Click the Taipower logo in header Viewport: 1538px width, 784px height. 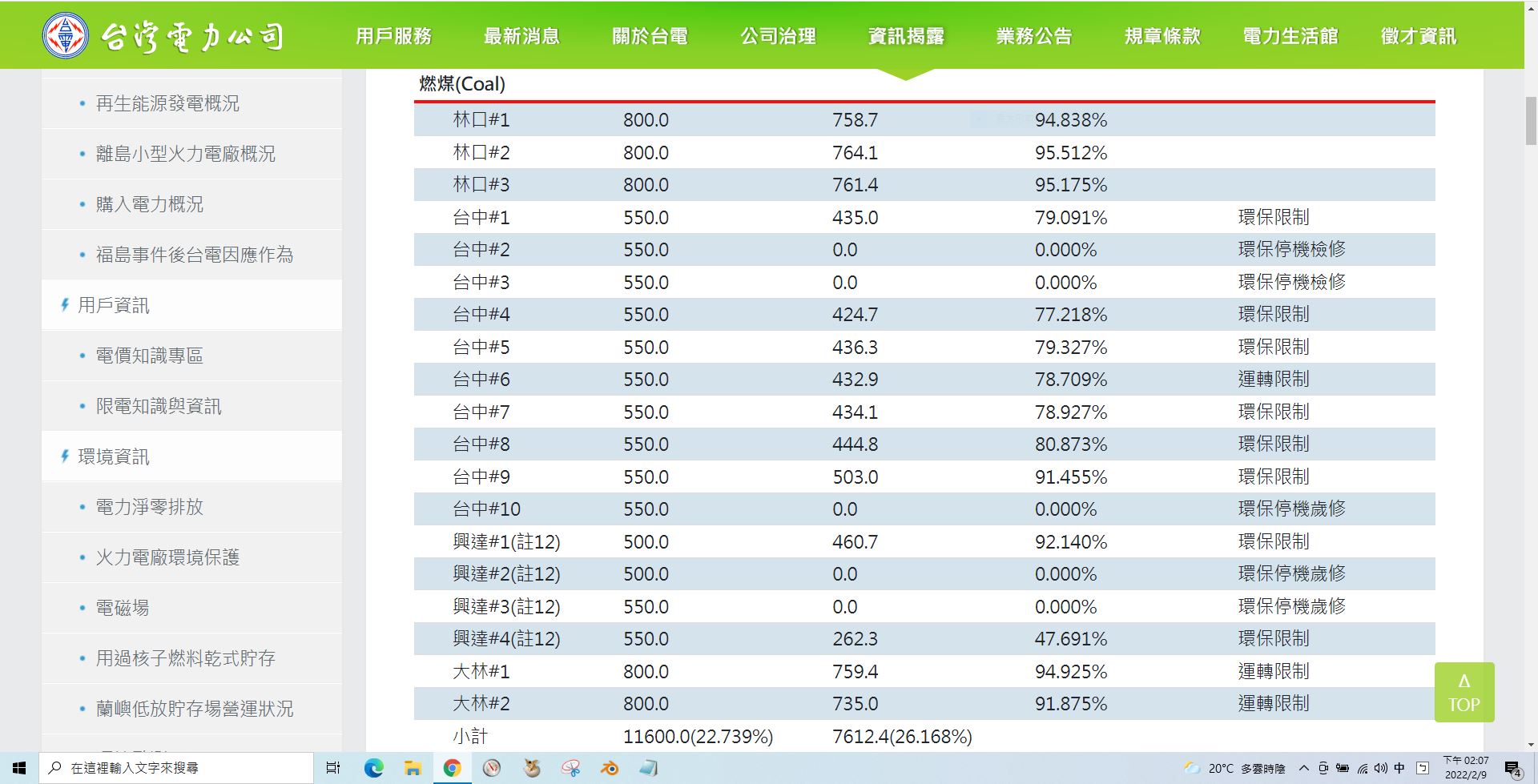coord(163,36)
